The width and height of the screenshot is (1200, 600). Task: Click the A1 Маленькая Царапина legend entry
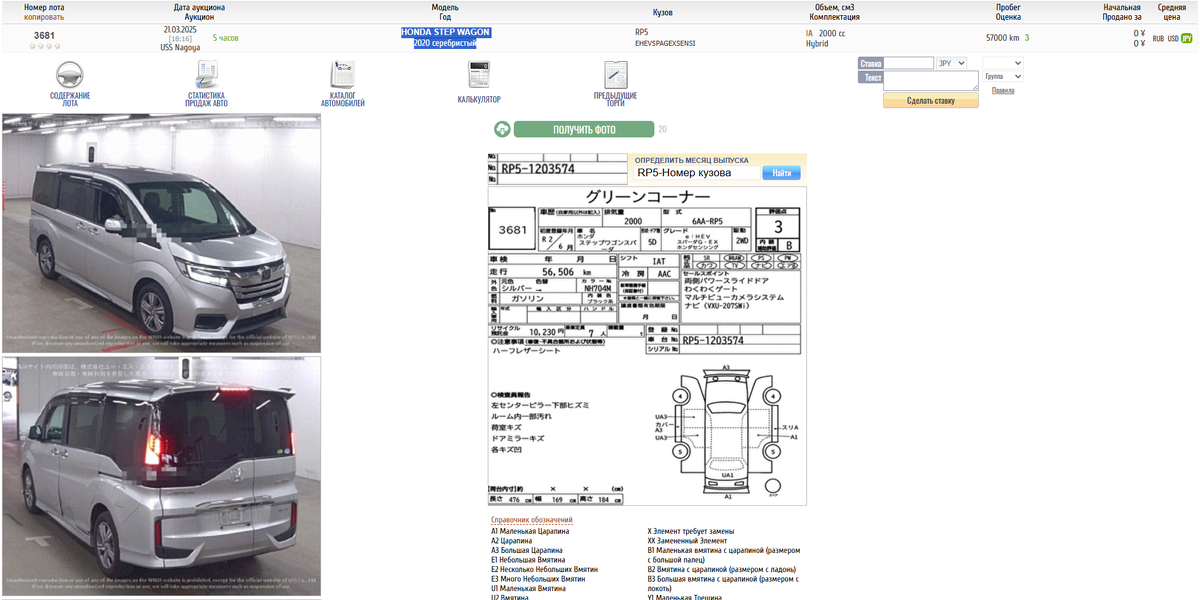coord(530,531)
